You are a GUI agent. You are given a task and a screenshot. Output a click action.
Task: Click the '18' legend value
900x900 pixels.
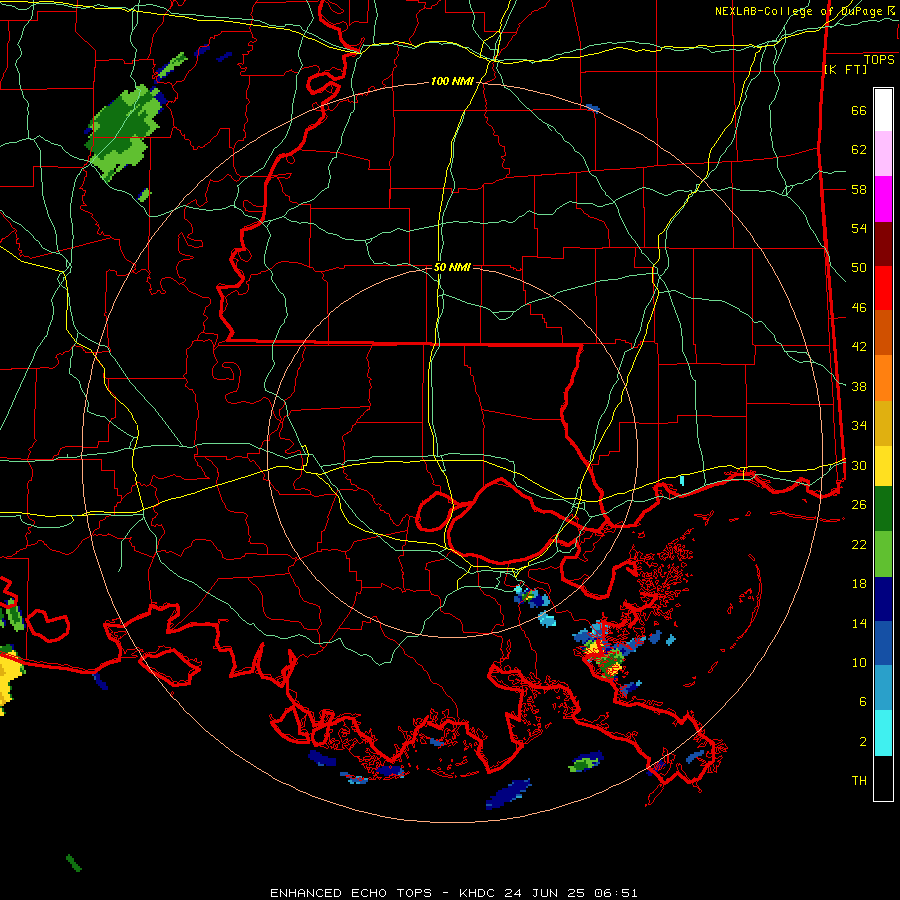859,584
